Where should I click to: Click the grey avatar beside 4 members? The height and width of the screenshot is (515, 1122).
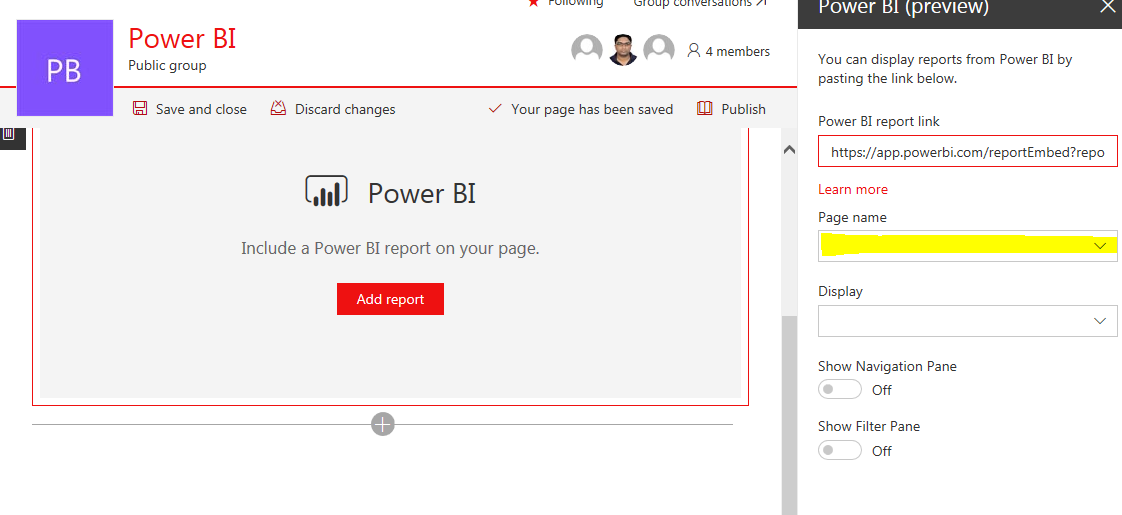[x=659, y=49]
